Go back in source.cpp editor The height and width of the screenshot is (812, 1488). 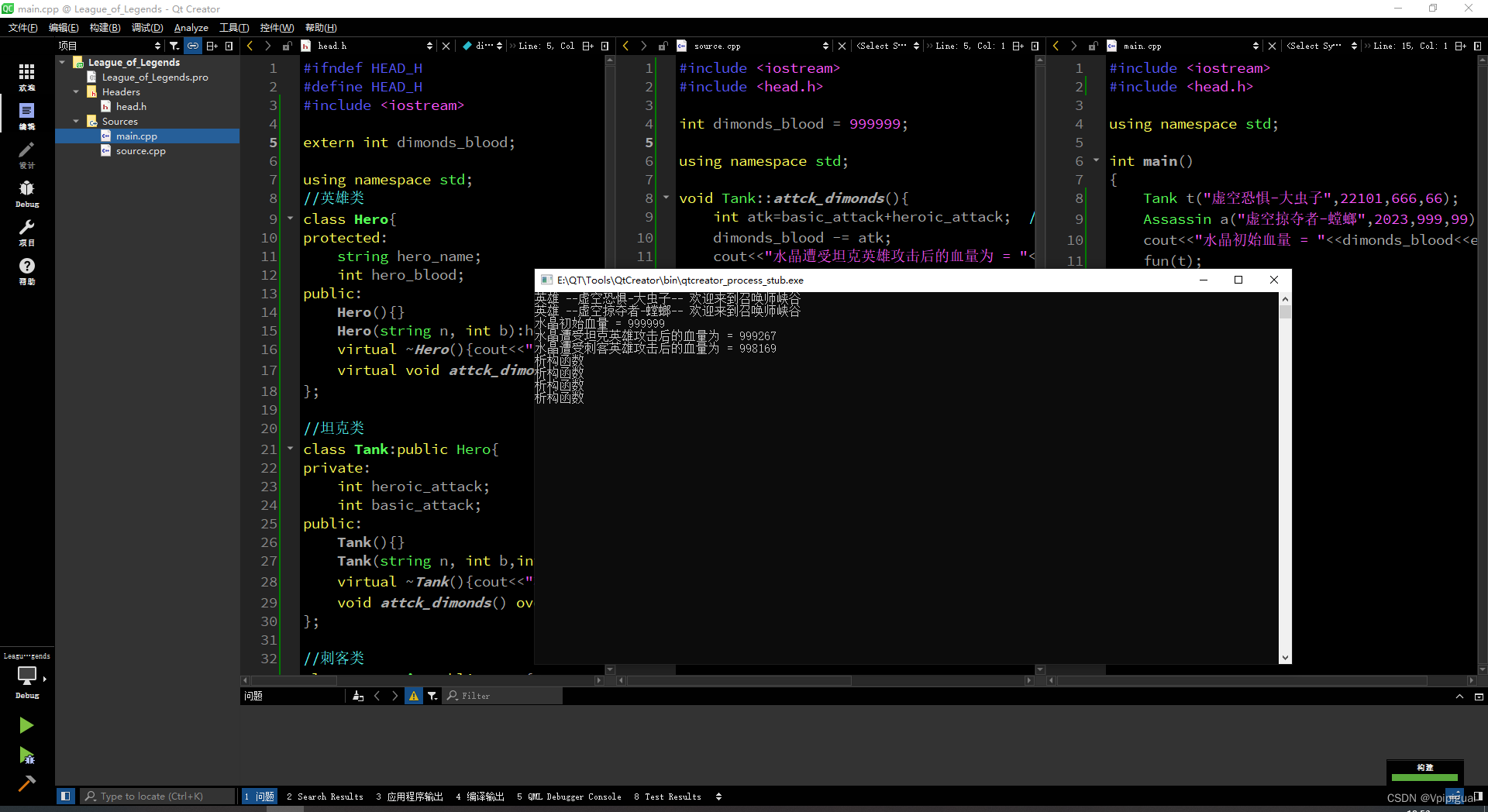625,46
